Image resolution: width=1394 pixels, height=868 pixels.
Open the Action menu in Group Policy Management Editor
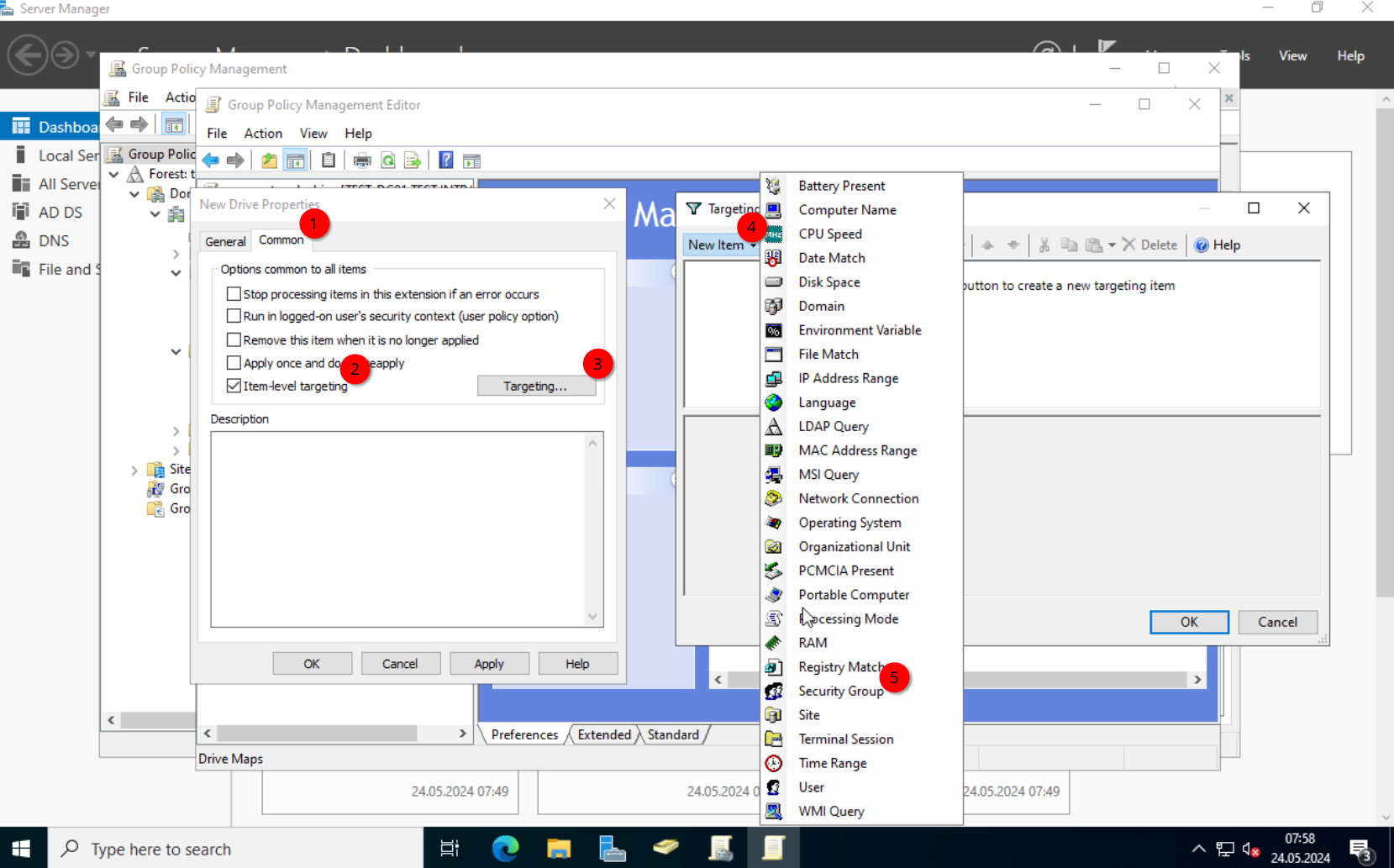click(x=263, y=134)
